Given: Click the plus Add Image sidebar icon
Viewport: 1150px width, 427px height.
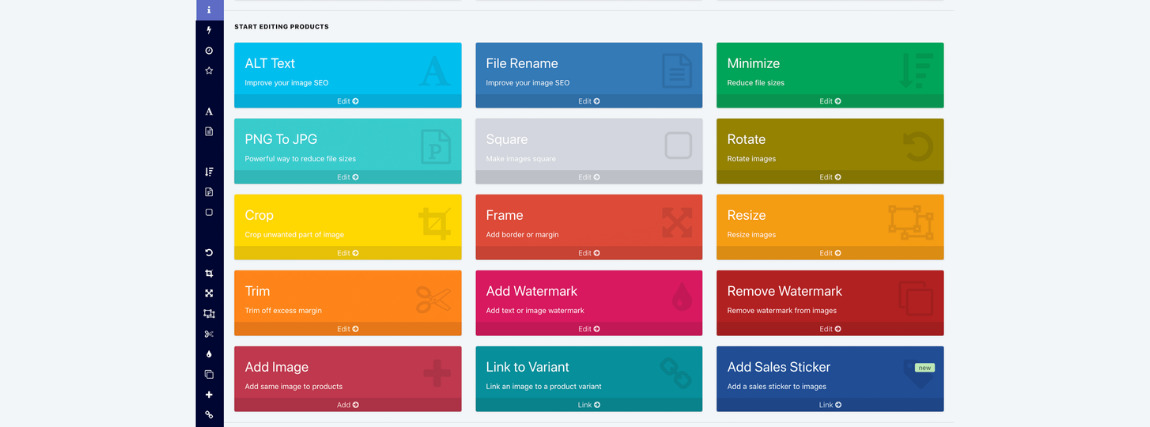Looking at the screenshot, I should [x=209, y=395].
